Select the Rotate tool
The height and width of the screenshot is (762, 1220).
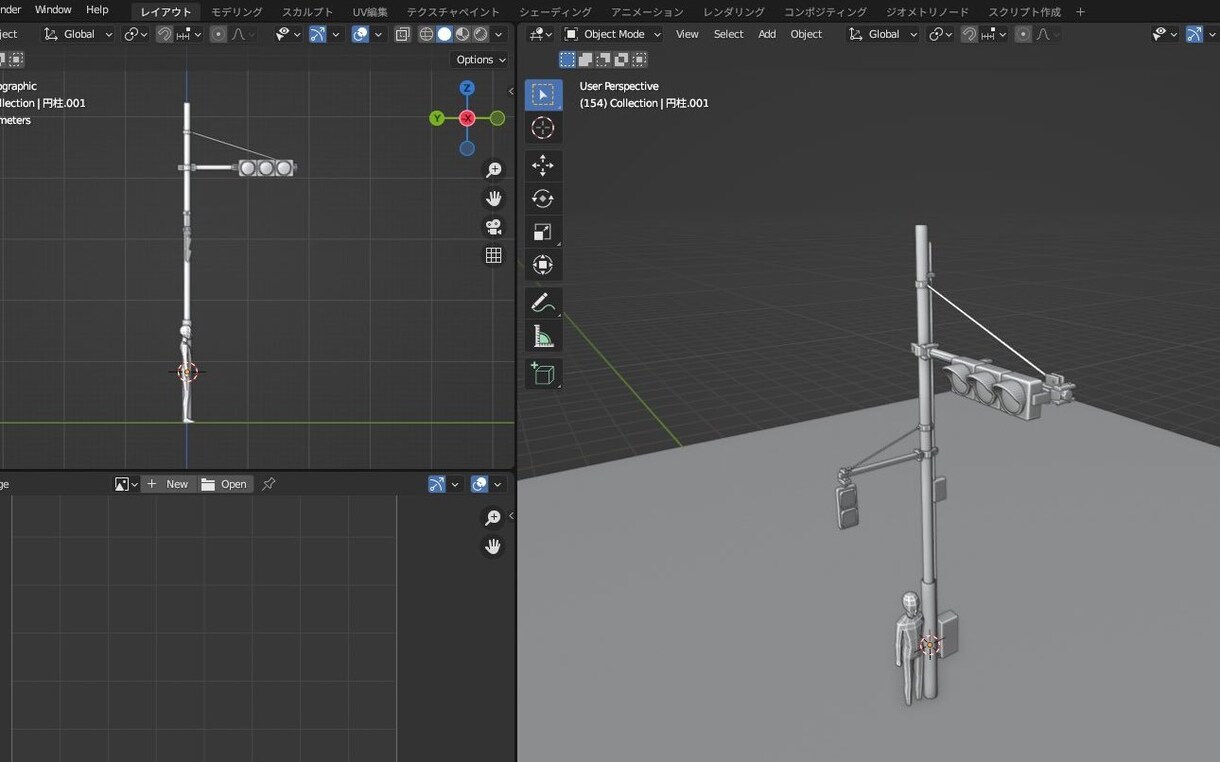tap(543, 198)
